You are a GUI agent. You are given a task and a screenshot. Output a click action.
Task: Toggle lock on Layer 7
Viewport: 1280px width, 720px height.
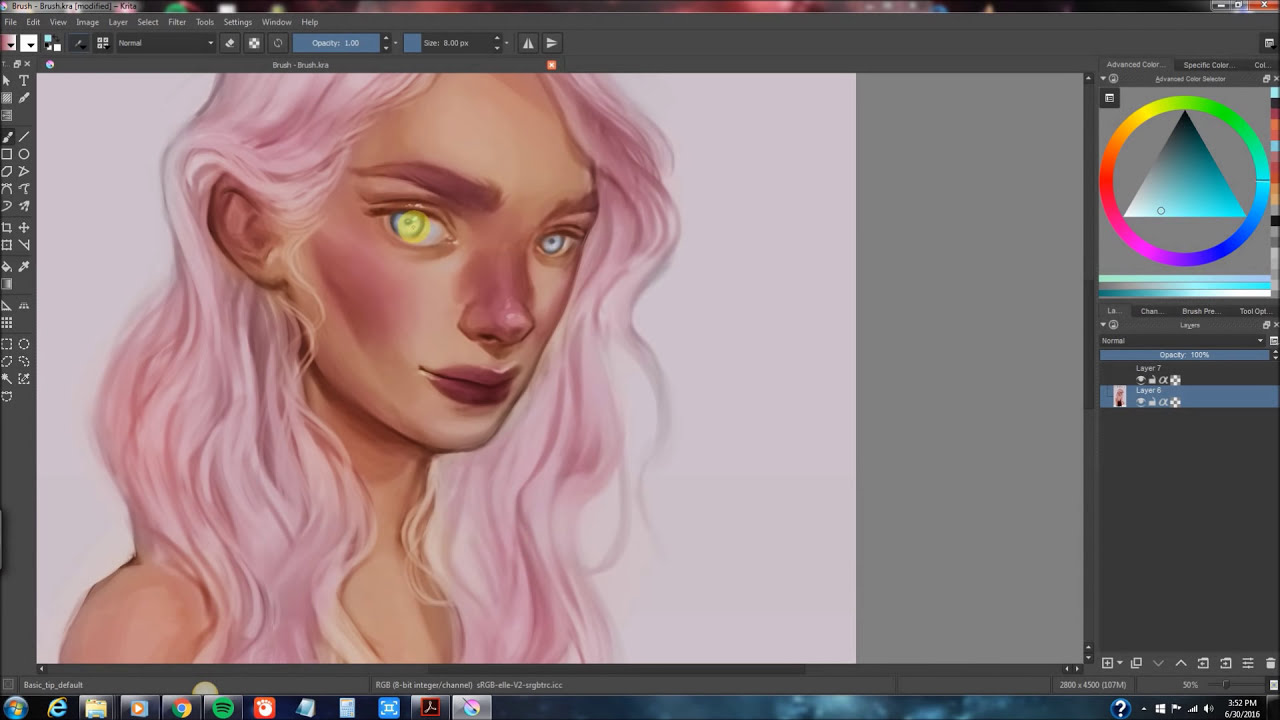coord(1152,380)
